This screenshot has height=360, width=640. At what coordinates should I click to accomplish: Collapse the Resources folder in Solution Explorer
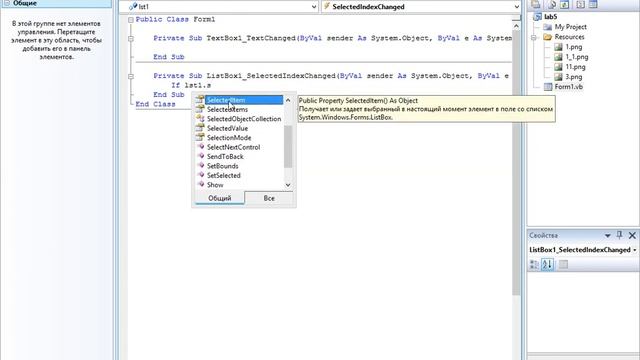click(533, 37)
